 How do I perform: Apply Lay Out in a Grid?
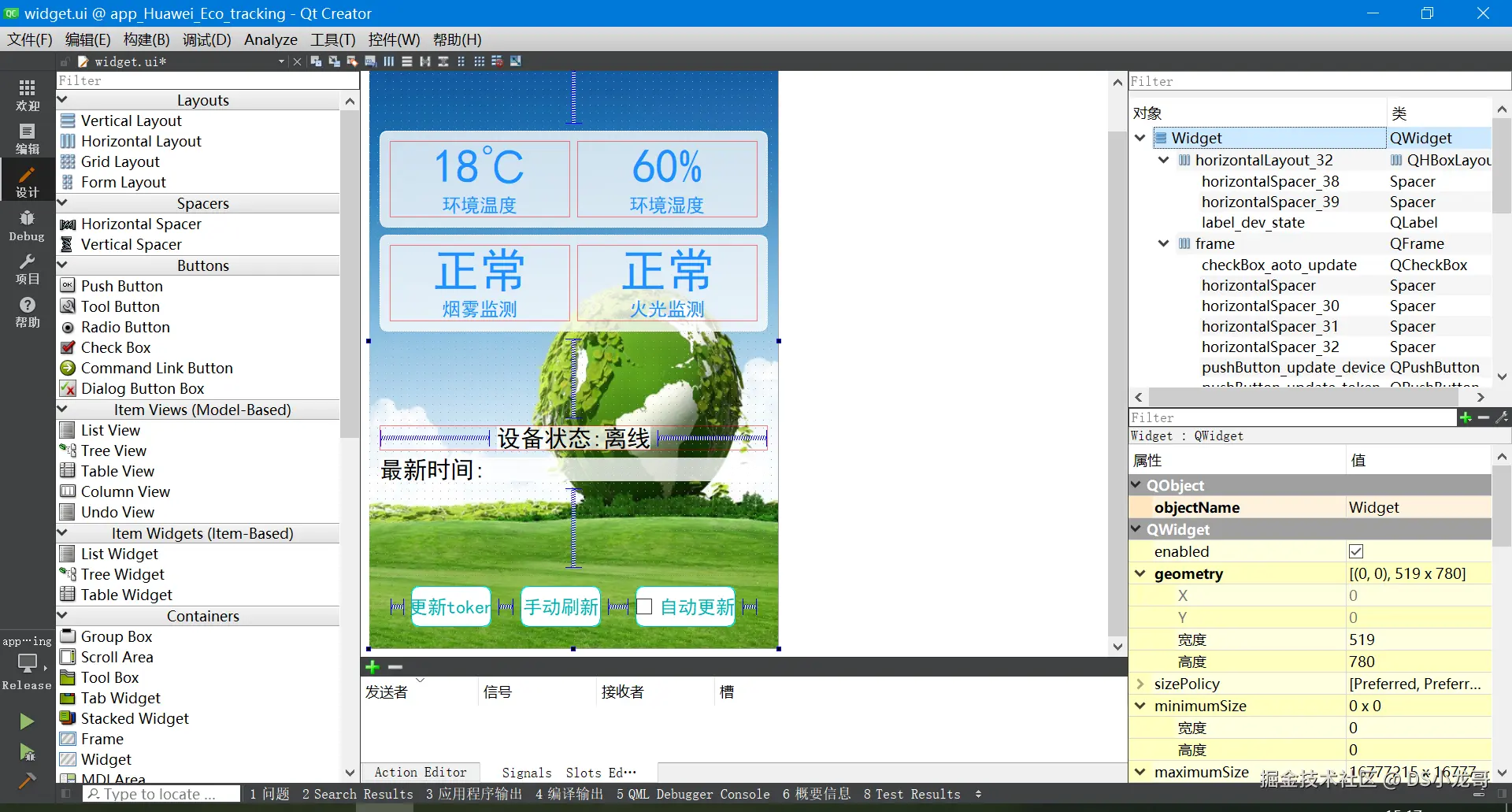479,61
